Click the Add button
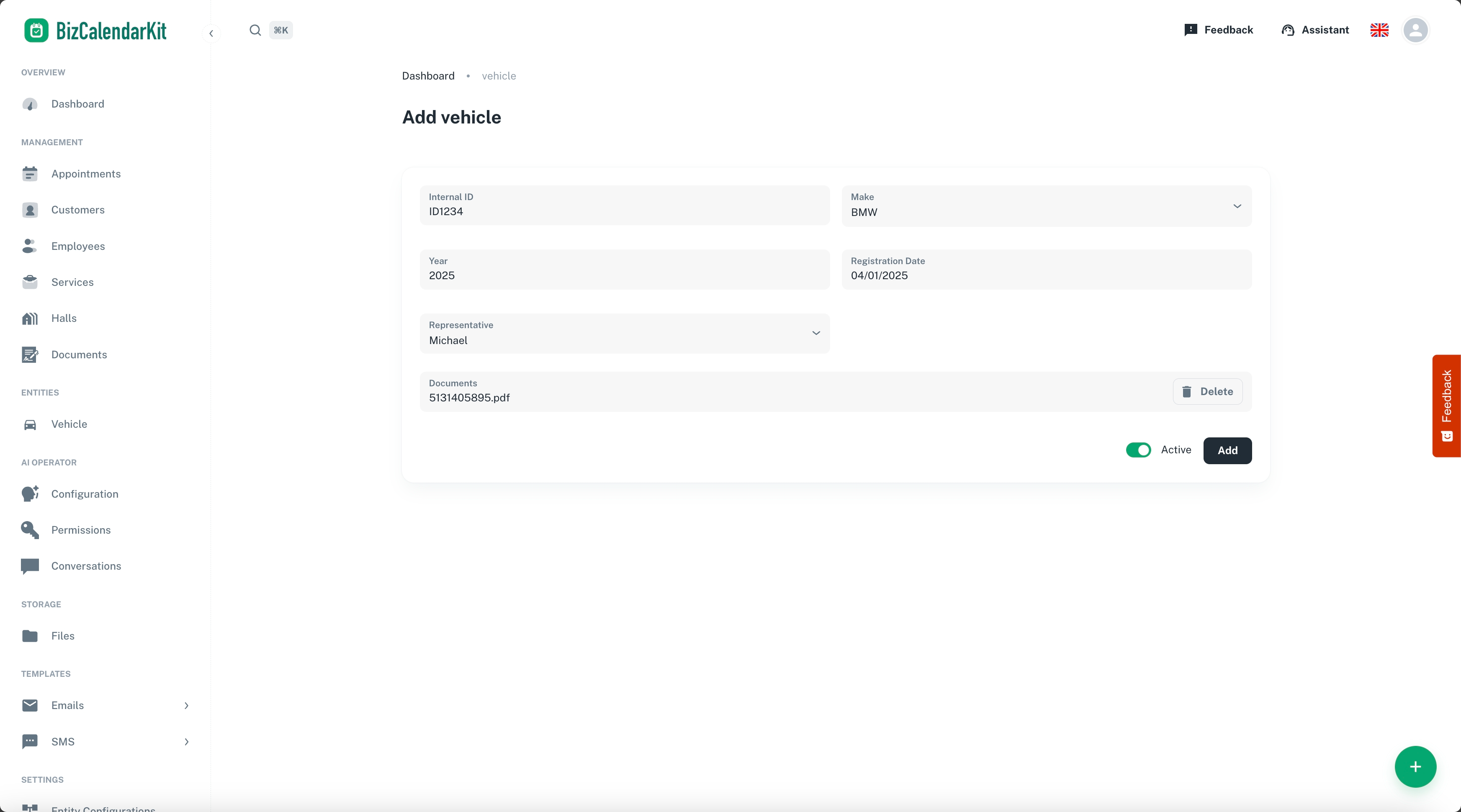This screenshot has width=1461, height=812. pyautogui.click(x=1227, y=450)
